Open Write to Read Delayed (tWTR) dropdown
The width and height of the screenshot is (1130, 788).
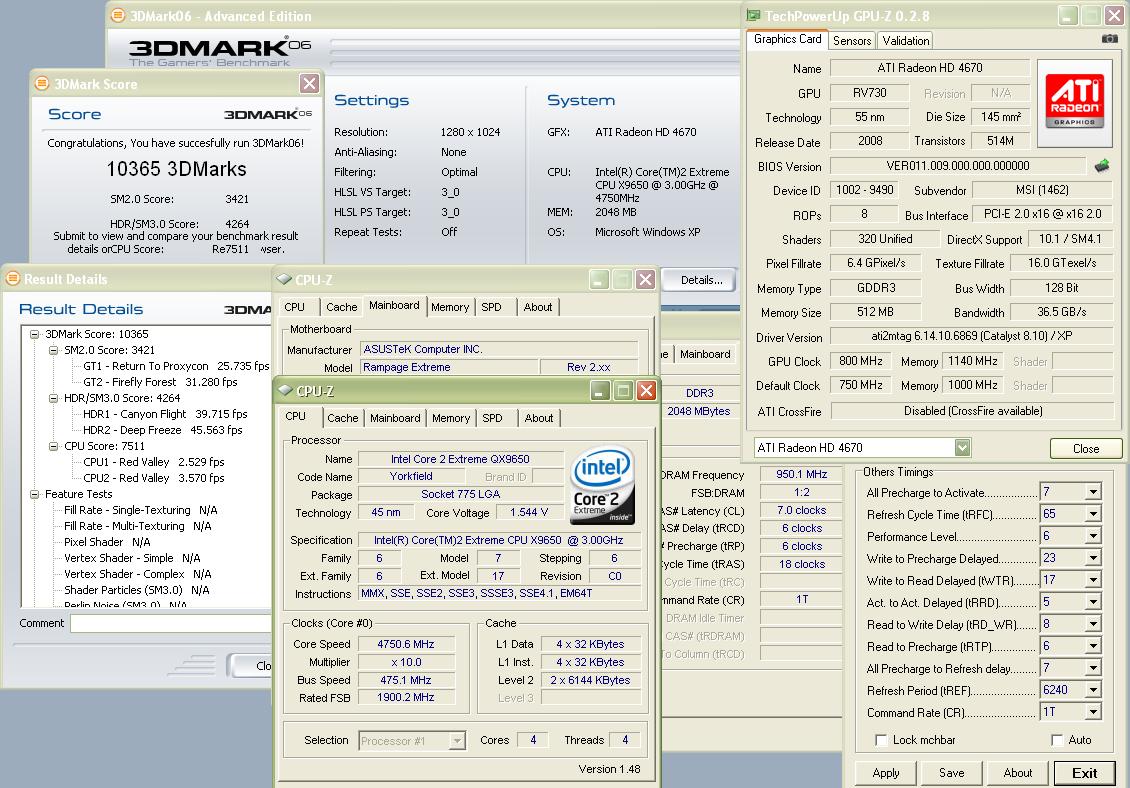[x=1093, y=580]
